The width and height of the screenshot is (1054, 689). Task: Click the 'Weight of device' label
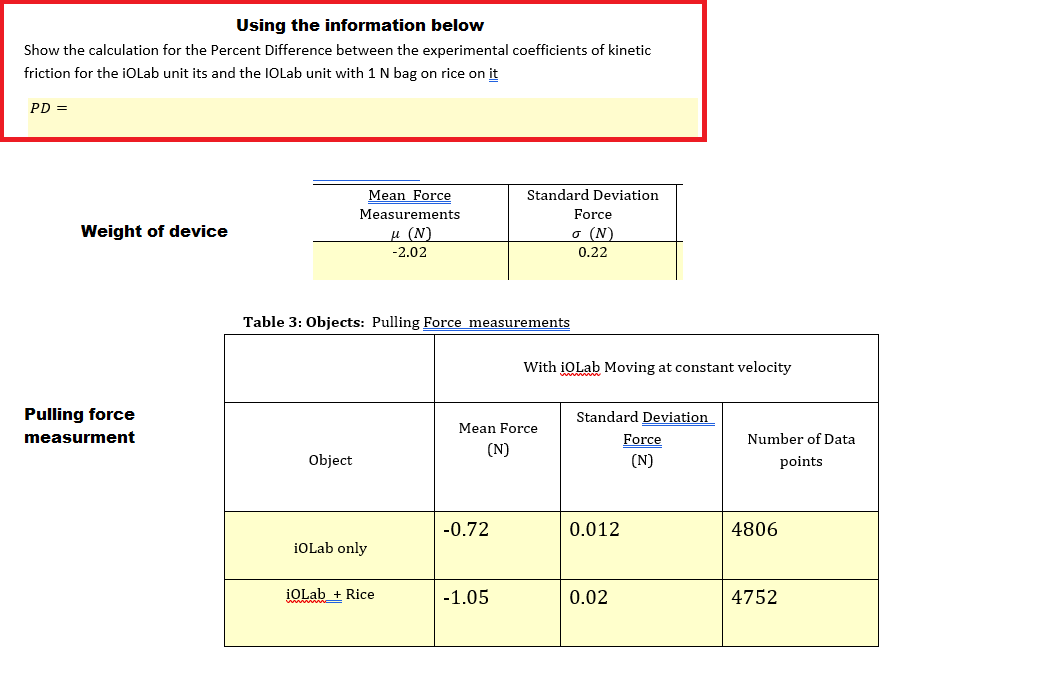tap(154, 231)
